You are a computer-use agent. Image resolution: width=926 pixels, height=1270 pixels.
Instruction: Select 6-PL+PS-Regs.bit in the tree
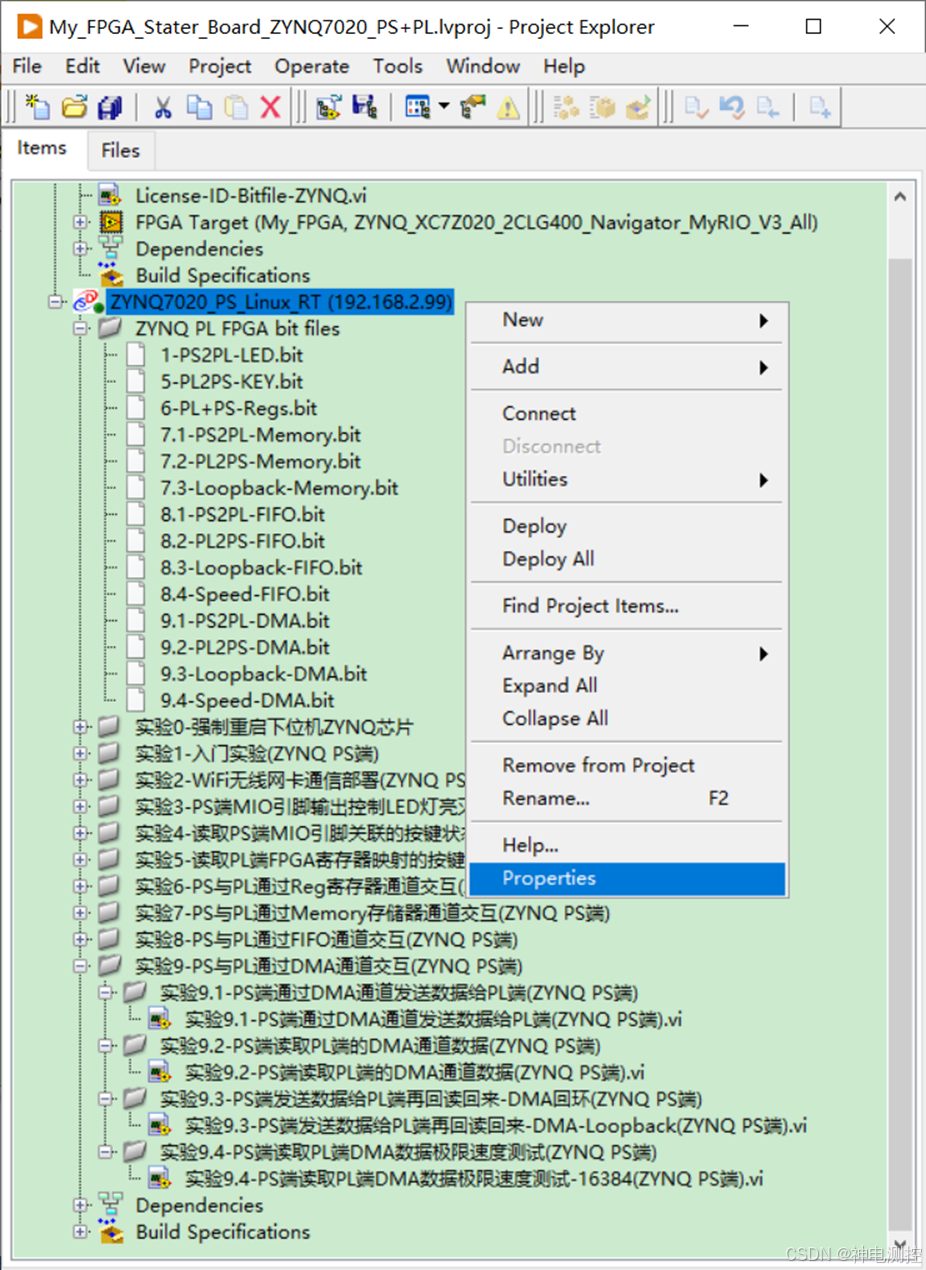pos(238,408)
